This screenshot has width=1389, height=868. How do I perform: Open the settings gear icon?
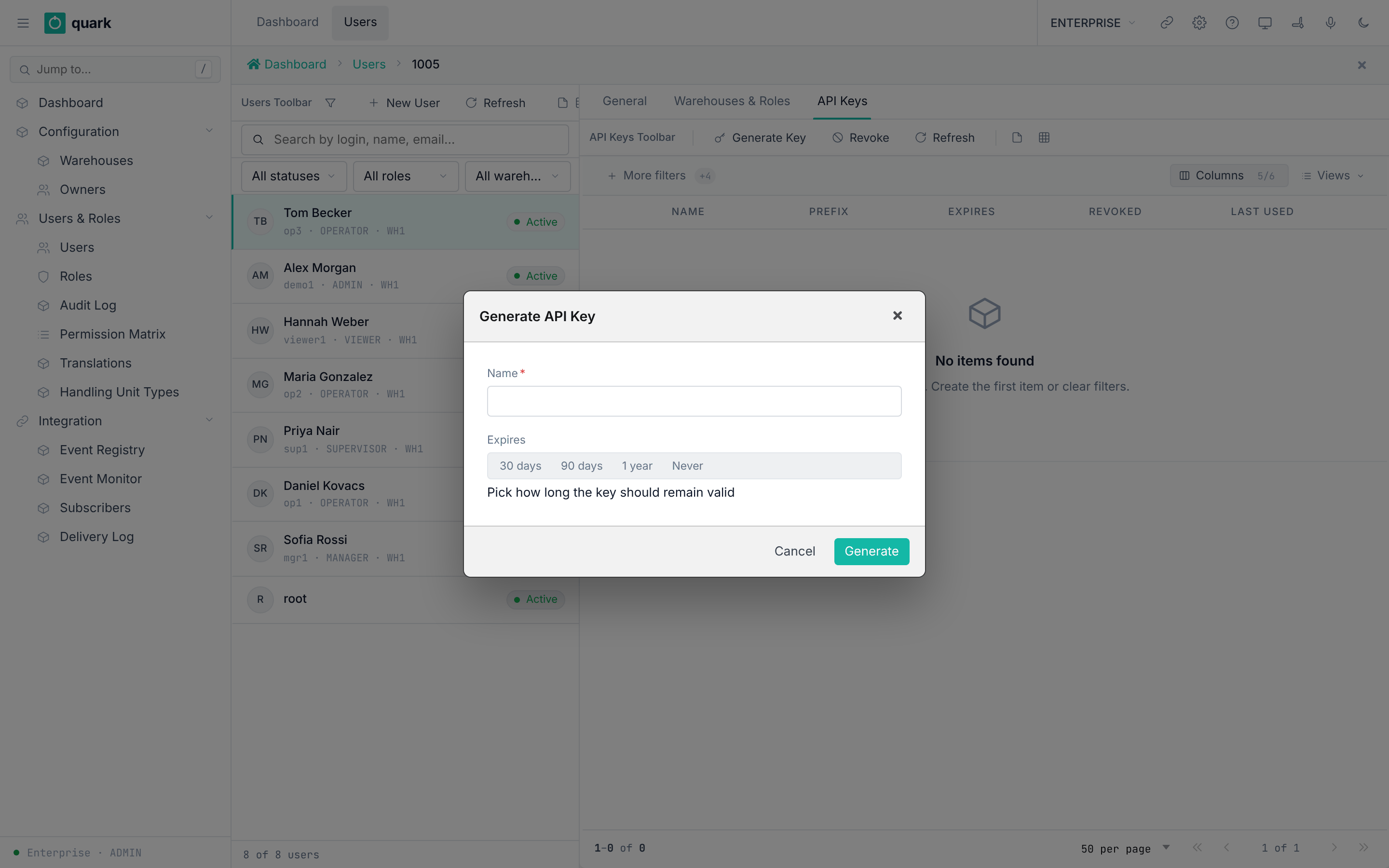click(x=1199, y=23)
